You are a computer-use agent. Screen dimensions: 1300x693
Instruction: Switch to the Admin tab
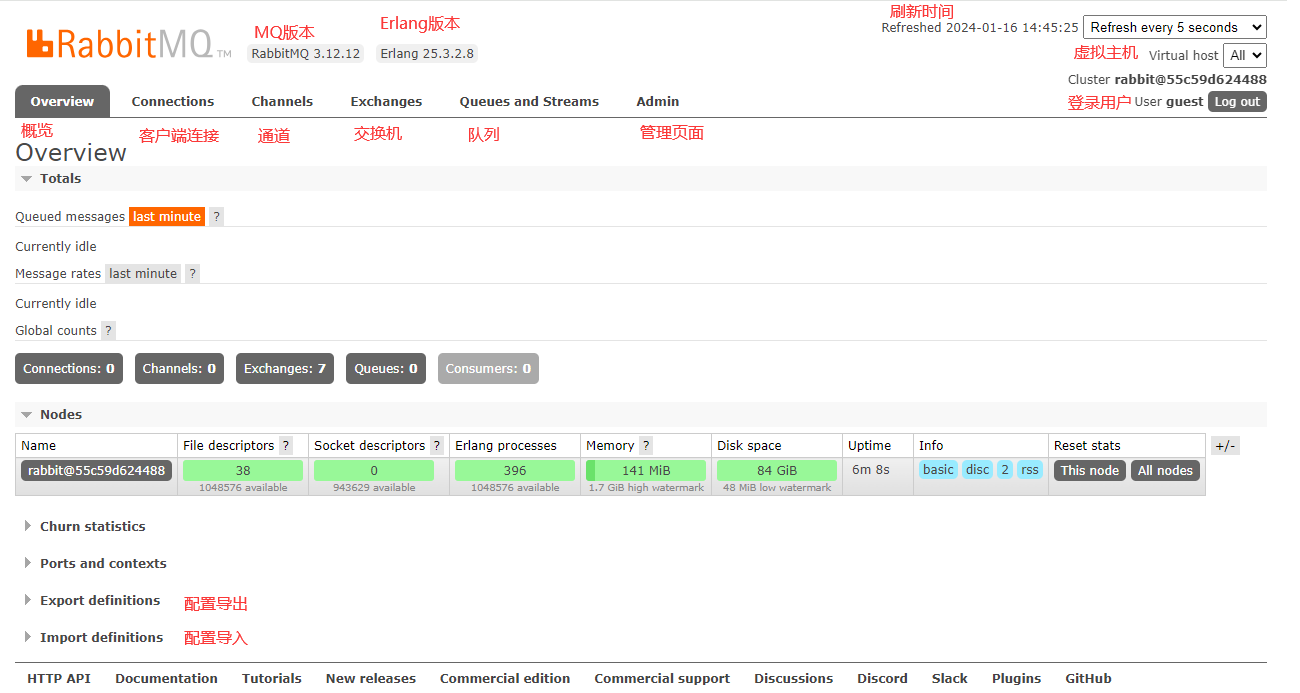pos(658,101)
